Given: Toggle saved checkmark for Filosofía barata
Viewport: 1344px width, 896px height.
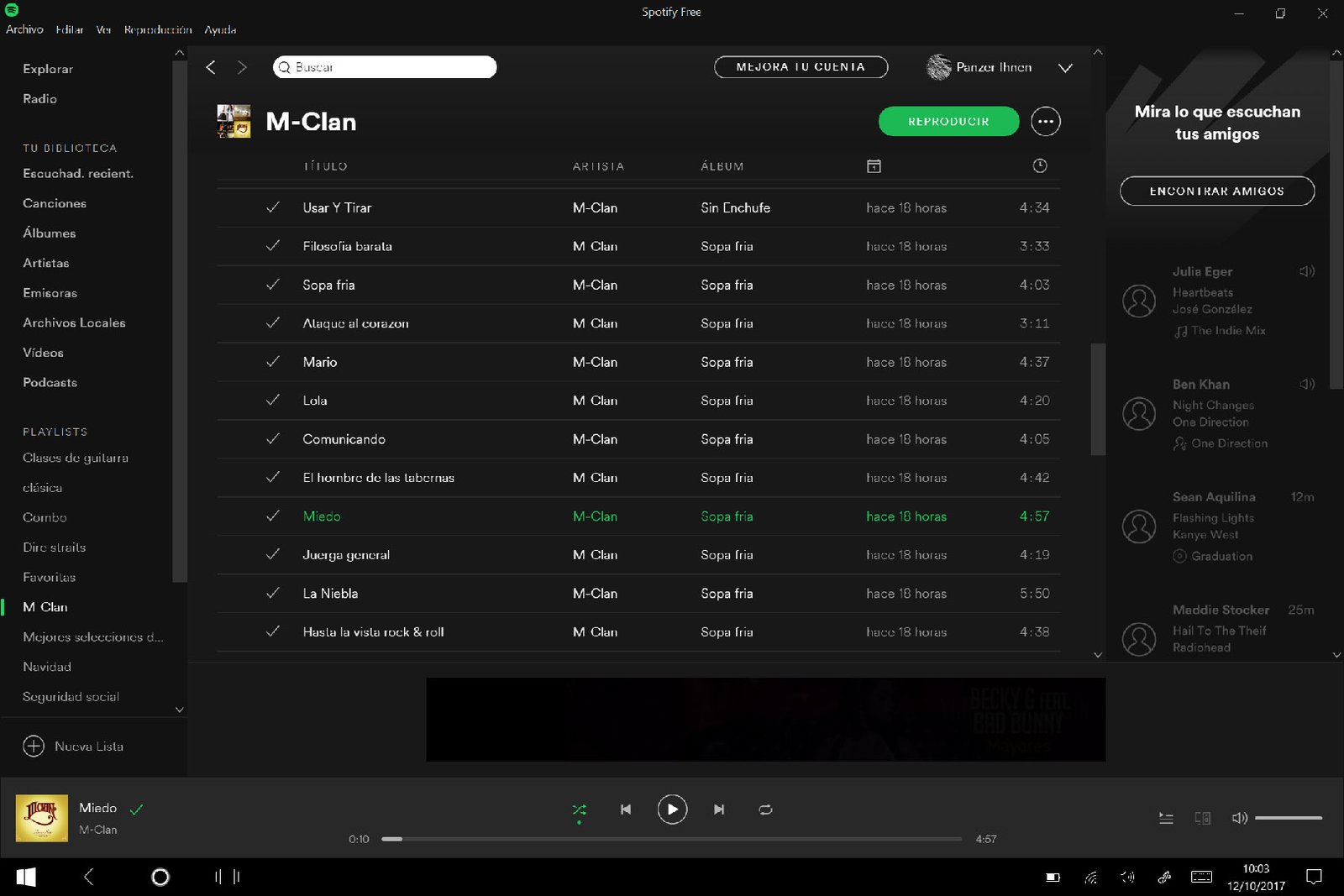Looking at the screenshot, I should tap(273, 246).
